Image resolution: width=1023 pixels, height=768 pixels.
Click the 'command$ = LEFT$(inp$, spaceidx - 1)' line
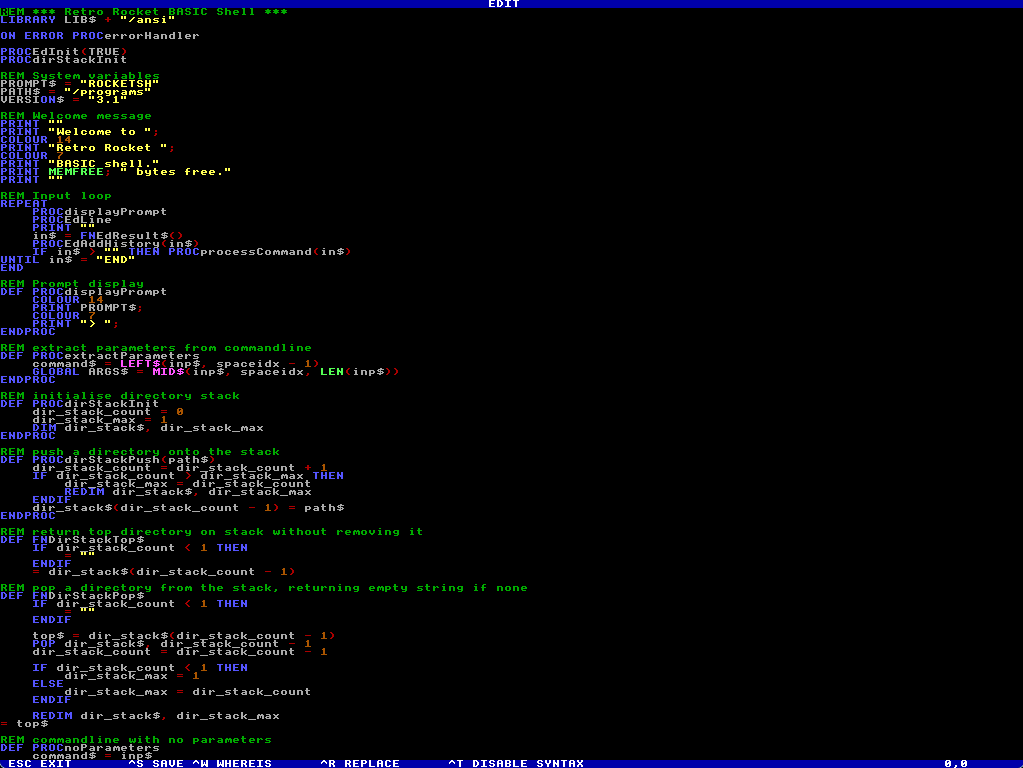176,364
